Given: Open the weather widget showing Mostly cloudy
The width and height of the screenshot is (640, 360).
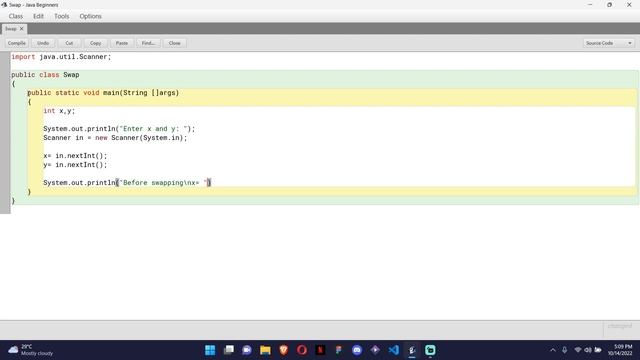Looking at the screenshot, I should pyautogui.click(x=31, y=350).
